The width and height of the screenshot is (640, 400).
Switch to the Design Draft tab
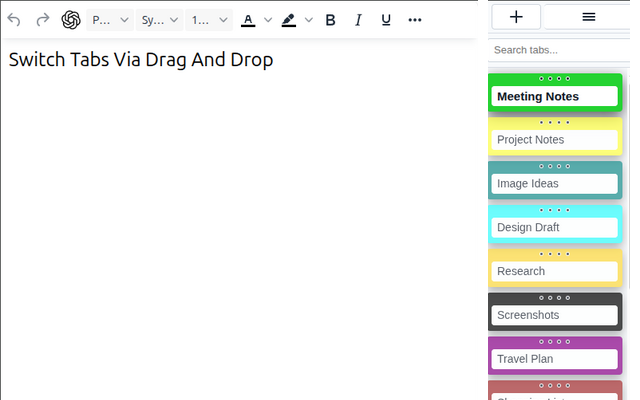554,227
